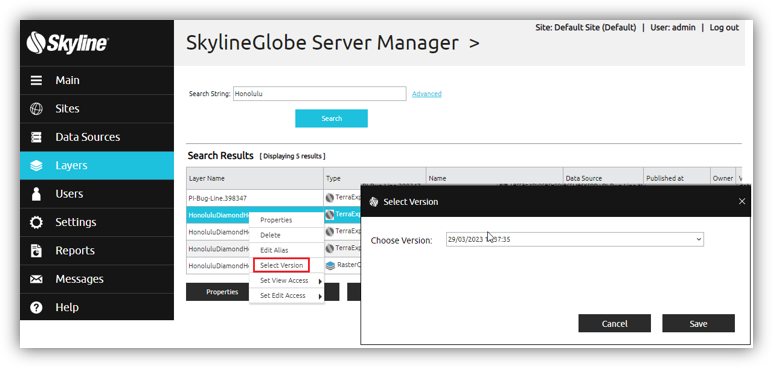
Task: Click the TerraExp icon in PI-Bug-Line row
Action: pos(330,198)
